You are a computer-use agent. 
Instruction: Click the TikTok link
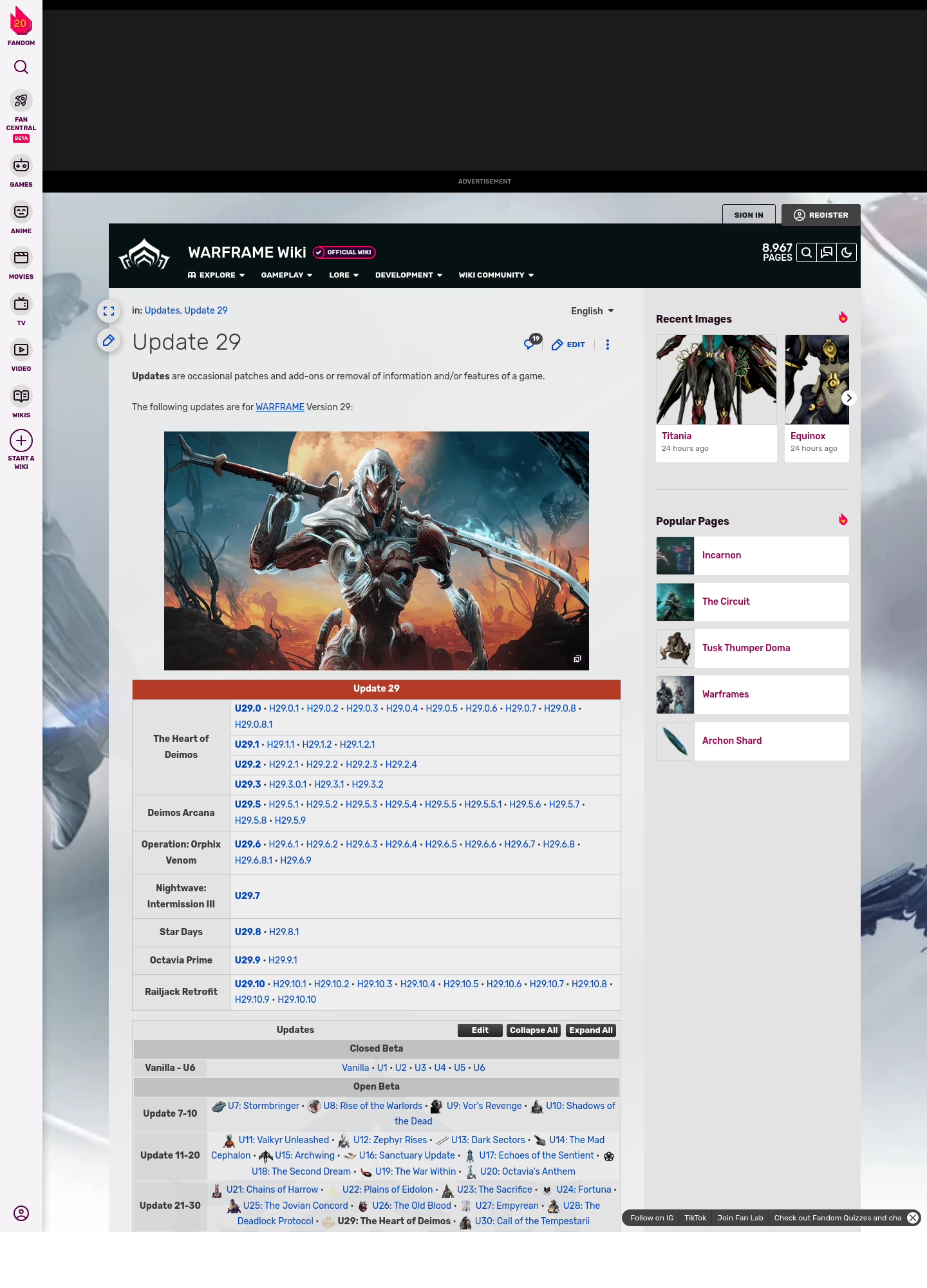click(x=695, y=1218)
